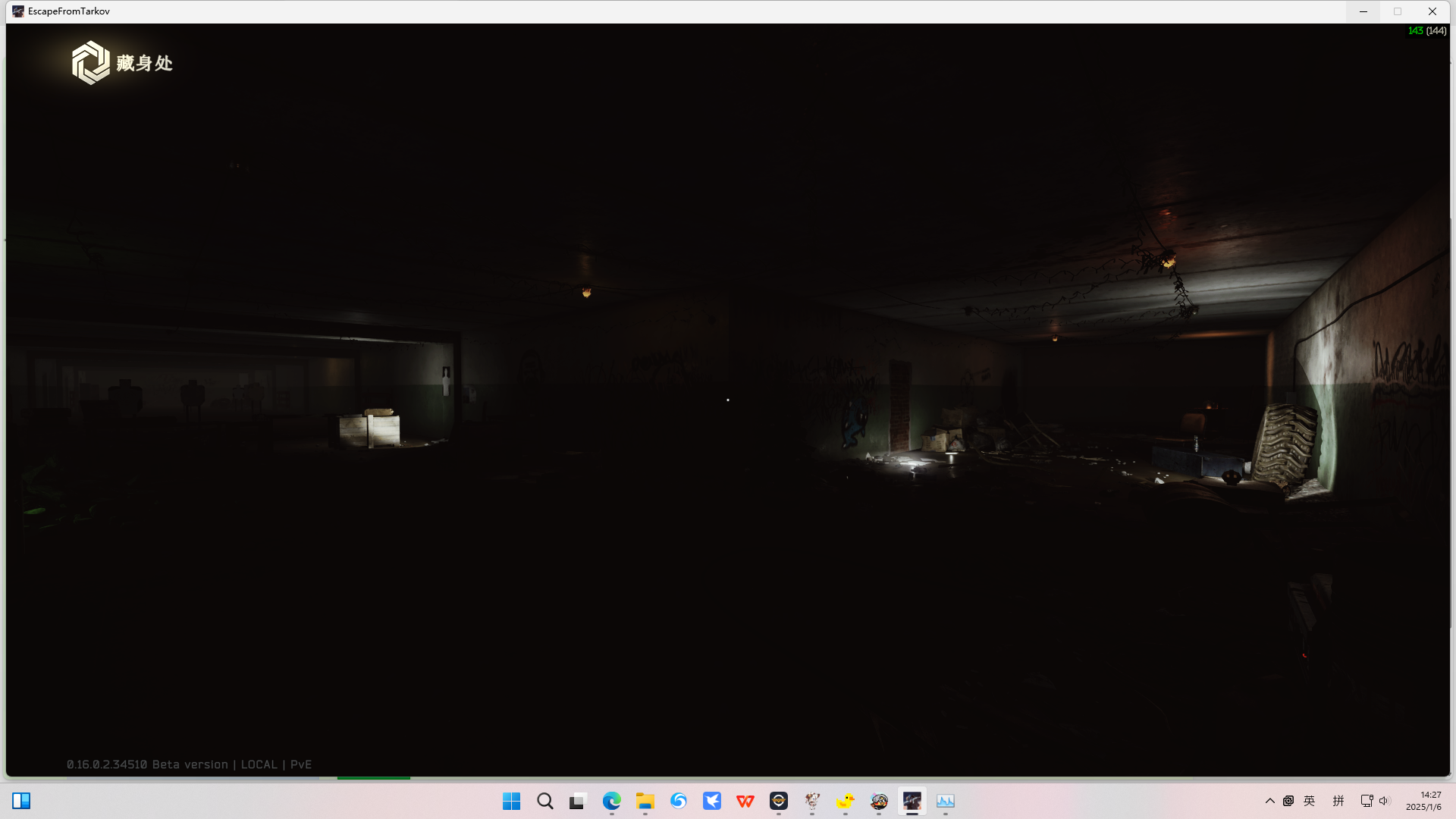The width and height of the screenshot is (1456, 819).
Task: Open File Explorer from the taskbar
Action: (645, 801)
